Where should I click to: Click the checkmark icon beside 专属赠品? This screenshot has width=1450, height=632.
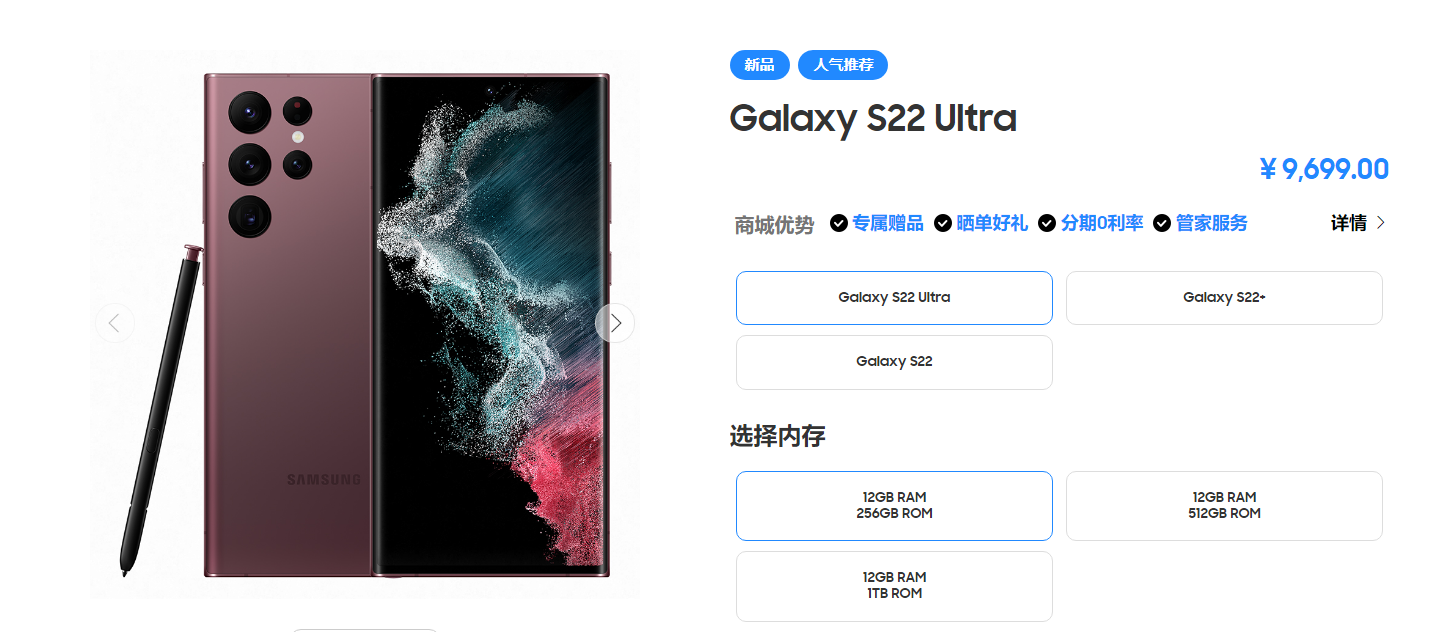[x=839, y=223]
